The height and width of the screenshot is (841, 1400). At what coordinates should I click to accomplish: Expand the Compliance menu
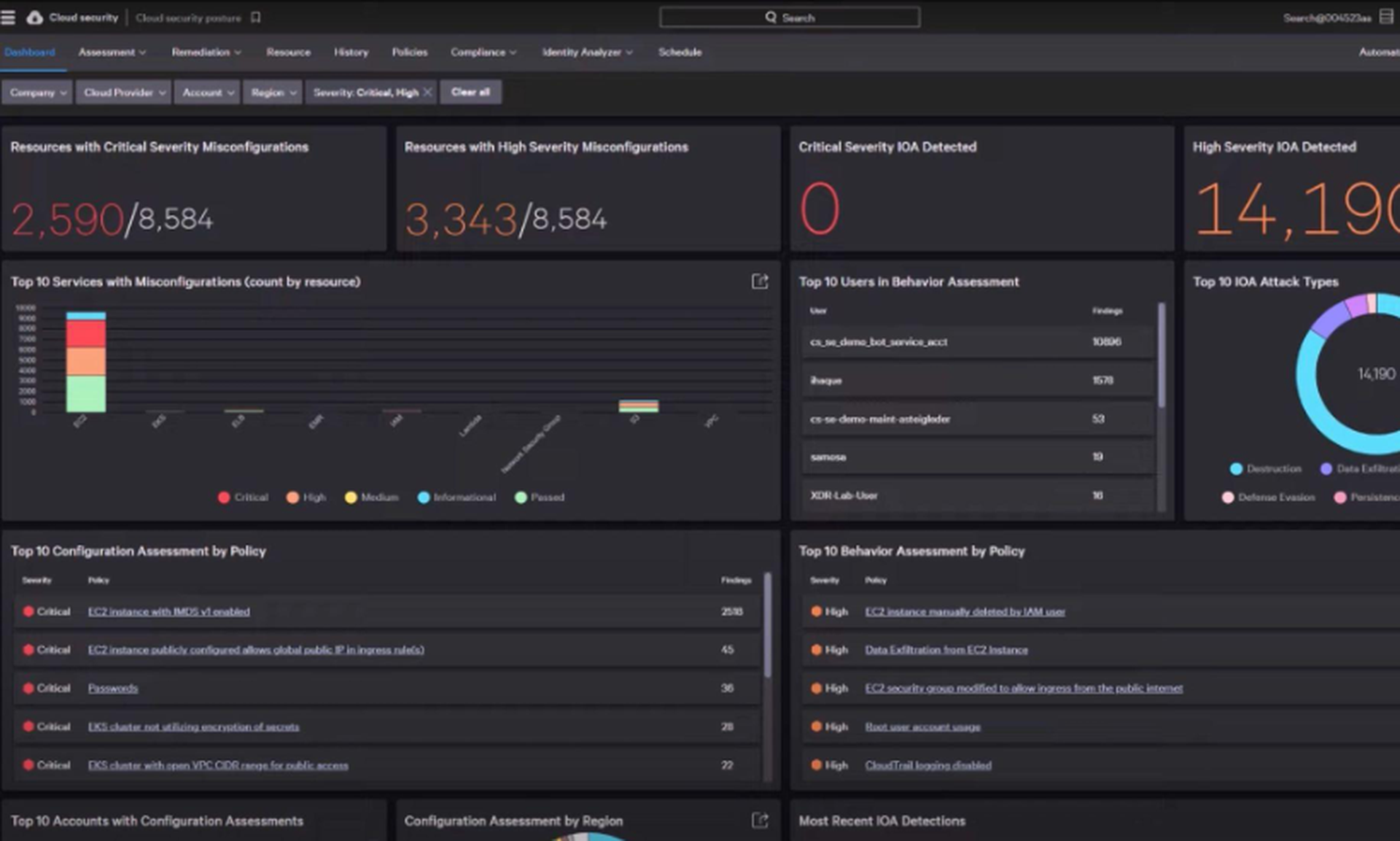click(483, 53)
